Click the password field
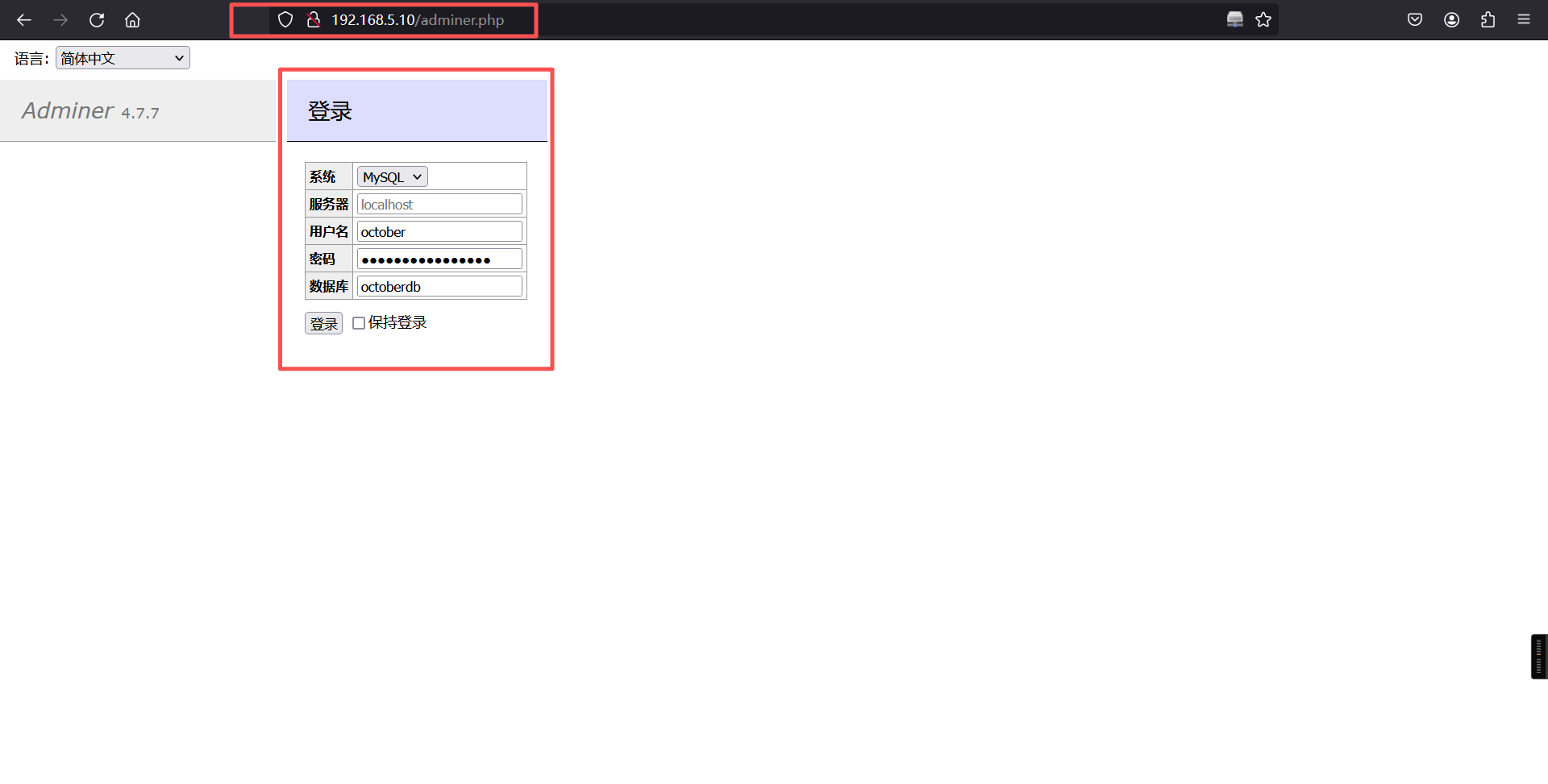The width and height of the screenshot is (1548, 784). coord(439,259)
